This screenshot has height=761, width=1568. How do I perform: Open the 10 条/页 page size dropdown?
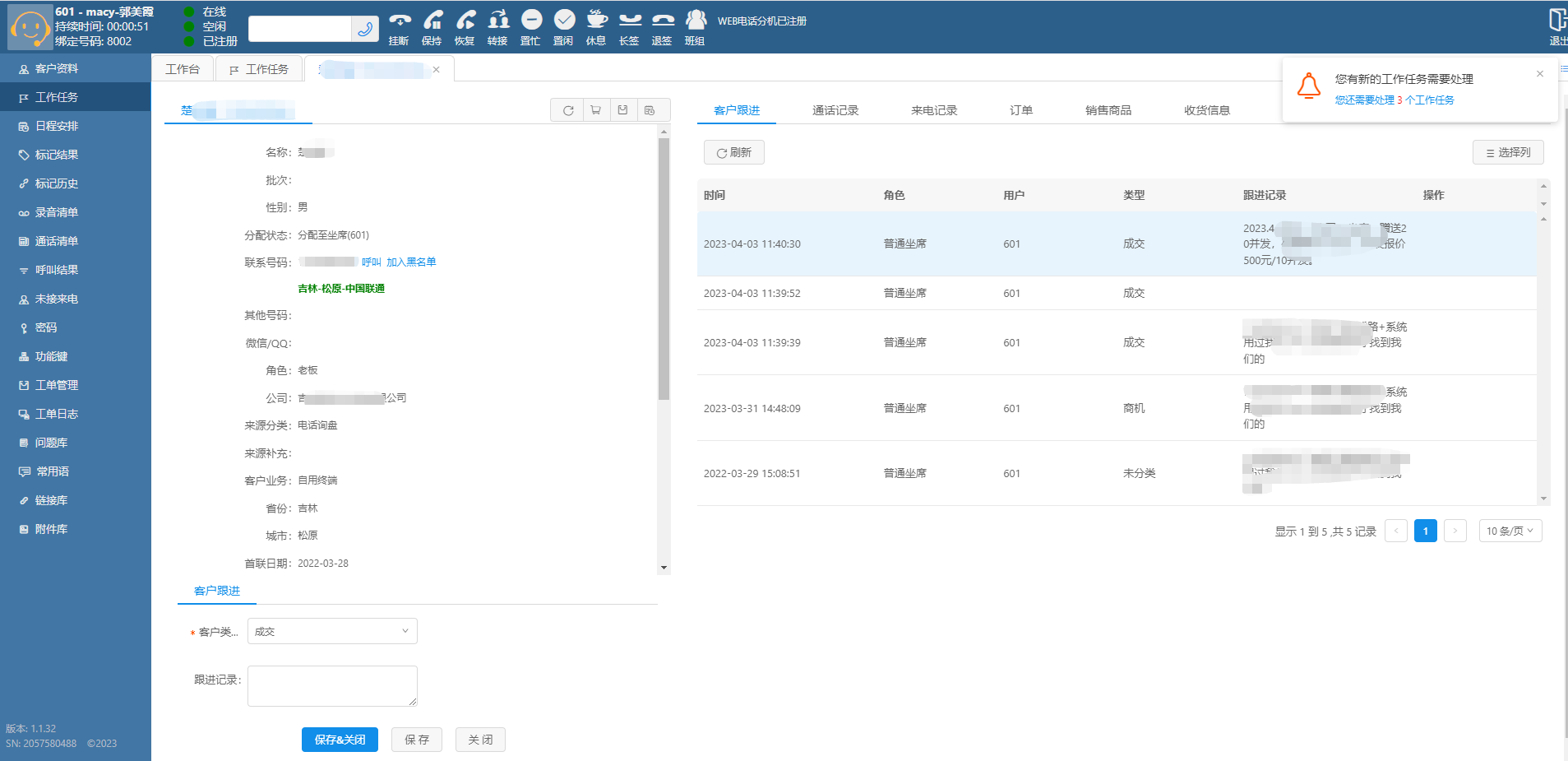pyautogui.click(x=1510, y=531)
